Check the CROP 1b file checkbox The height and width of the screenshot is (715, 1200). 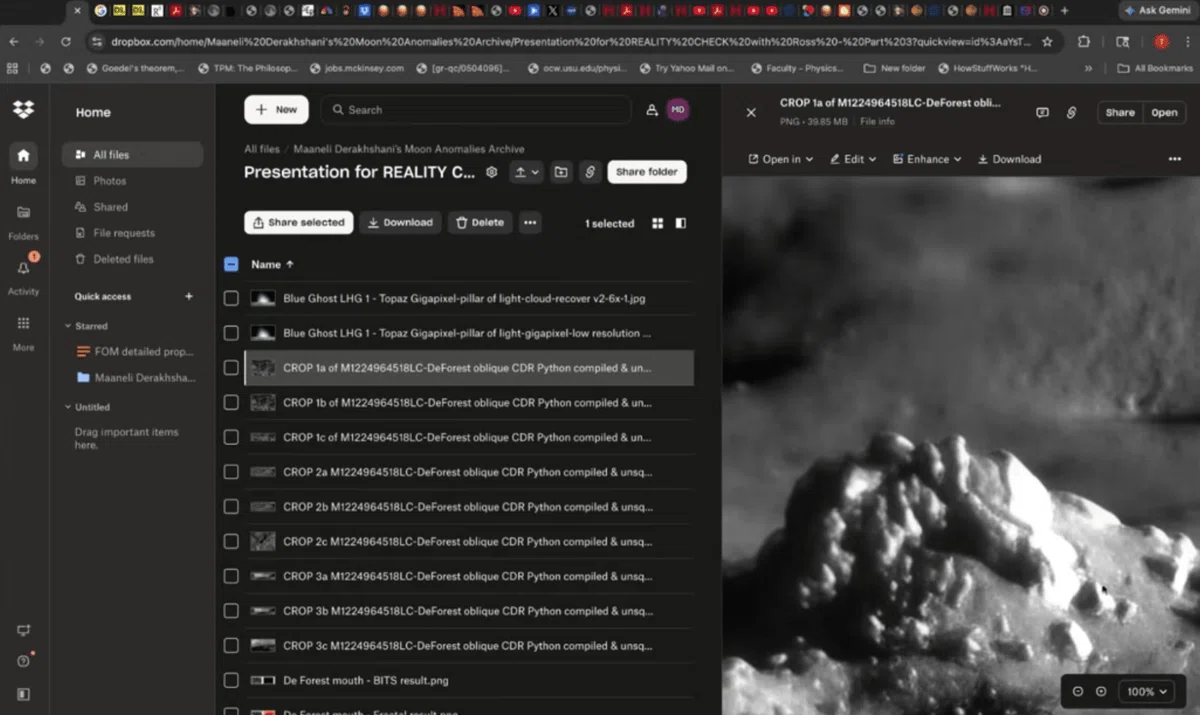tap(231, 402)
